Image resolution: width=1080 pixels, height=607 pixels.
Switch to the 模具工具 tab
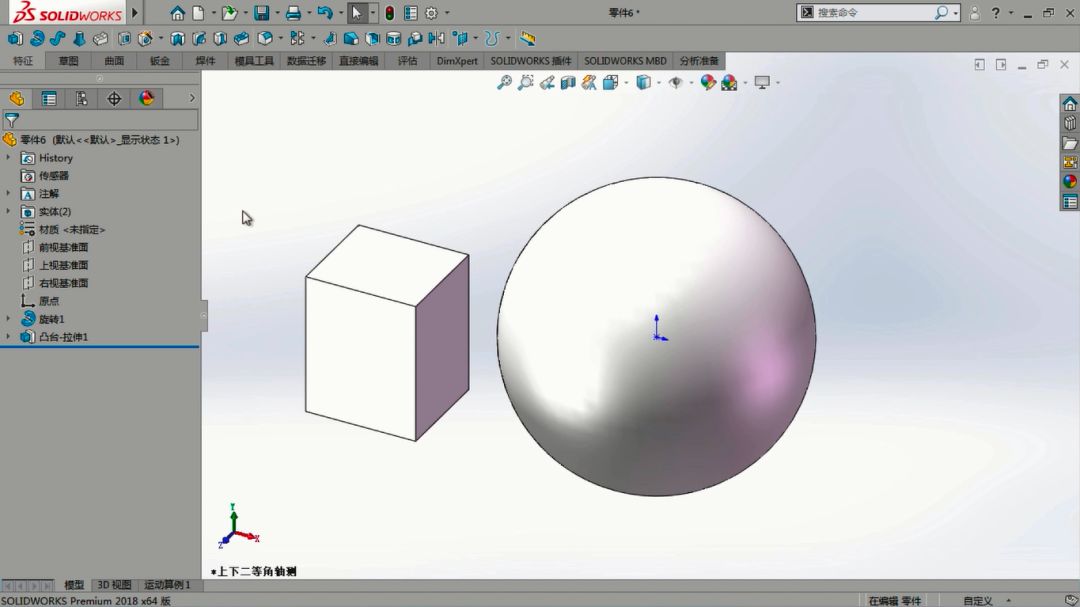pyautogui.click(x=254, y=61)
